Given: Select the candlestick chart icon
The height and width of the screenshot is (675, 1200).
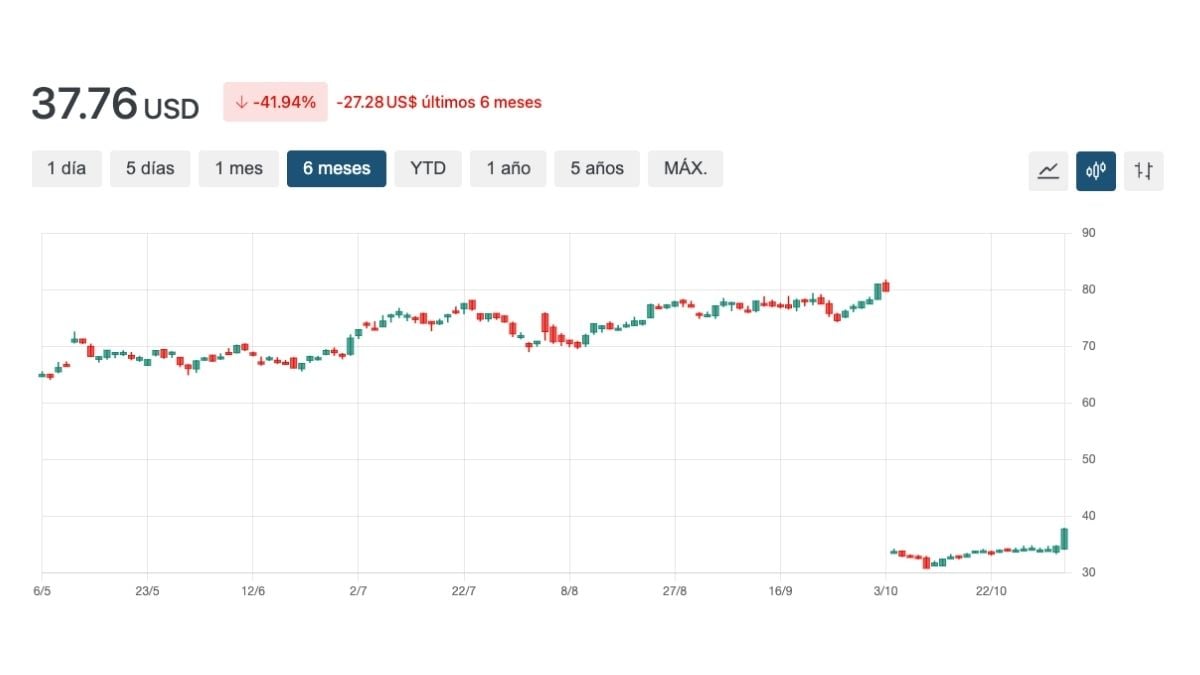Looking at the screenshot, I should [1096, 170].
